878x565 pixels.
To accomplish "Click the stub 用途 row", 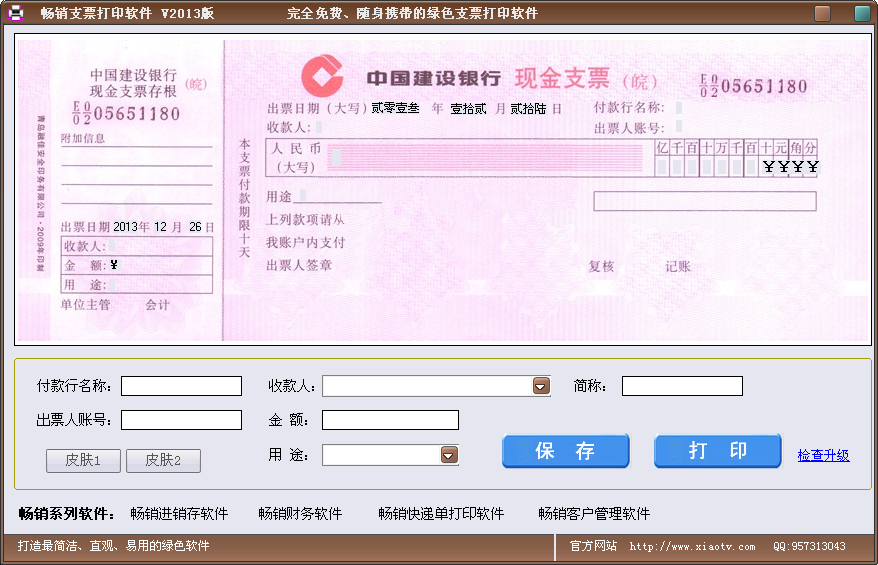I will [x=137, y=284].
